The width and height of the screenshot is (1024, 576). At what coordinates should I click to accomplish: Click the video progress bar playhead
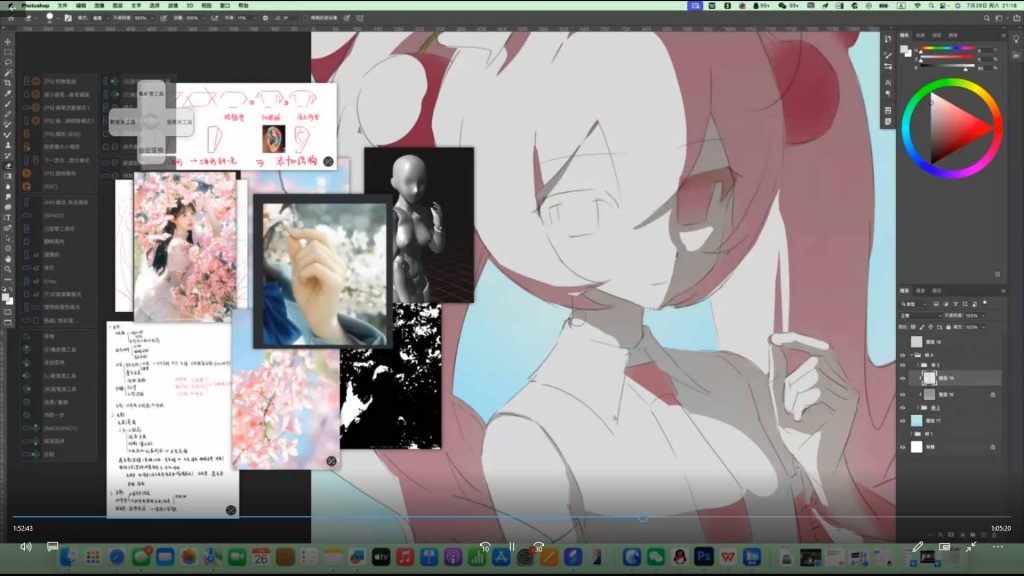pyautogui.click(x=642, y=517)
